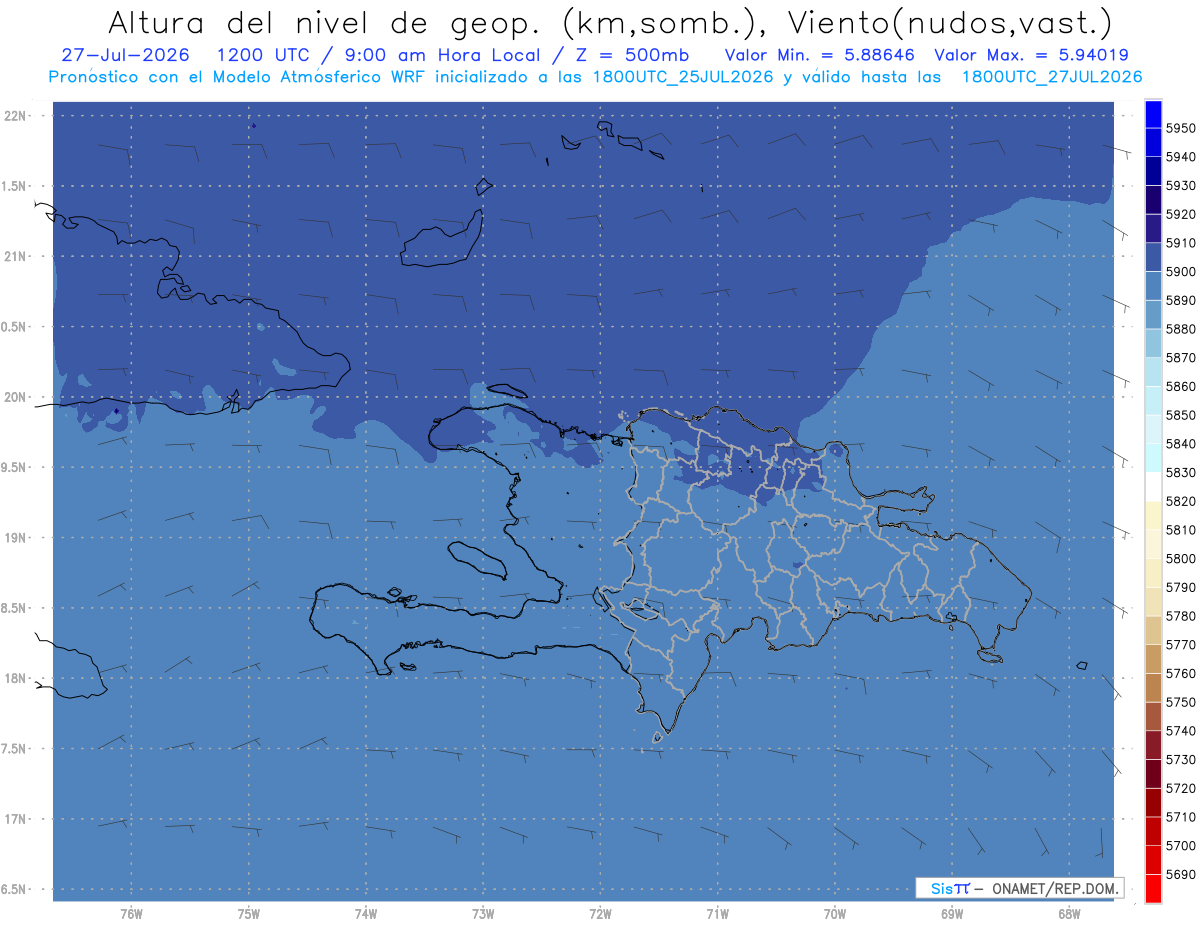
Task: Click the '72W' longitude label
Action: coord(600,913)
